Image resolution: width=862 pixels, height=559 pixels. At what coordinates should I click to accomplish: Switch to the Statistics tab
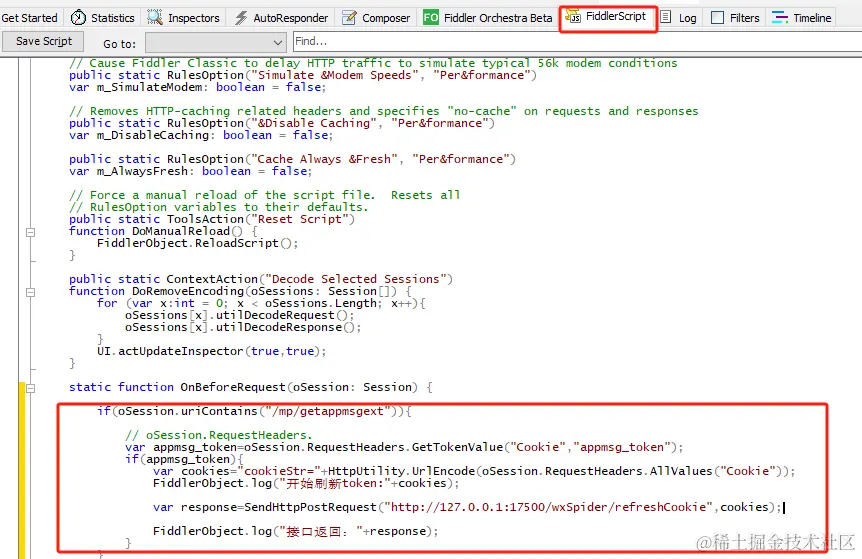click(x=103, y=18)
